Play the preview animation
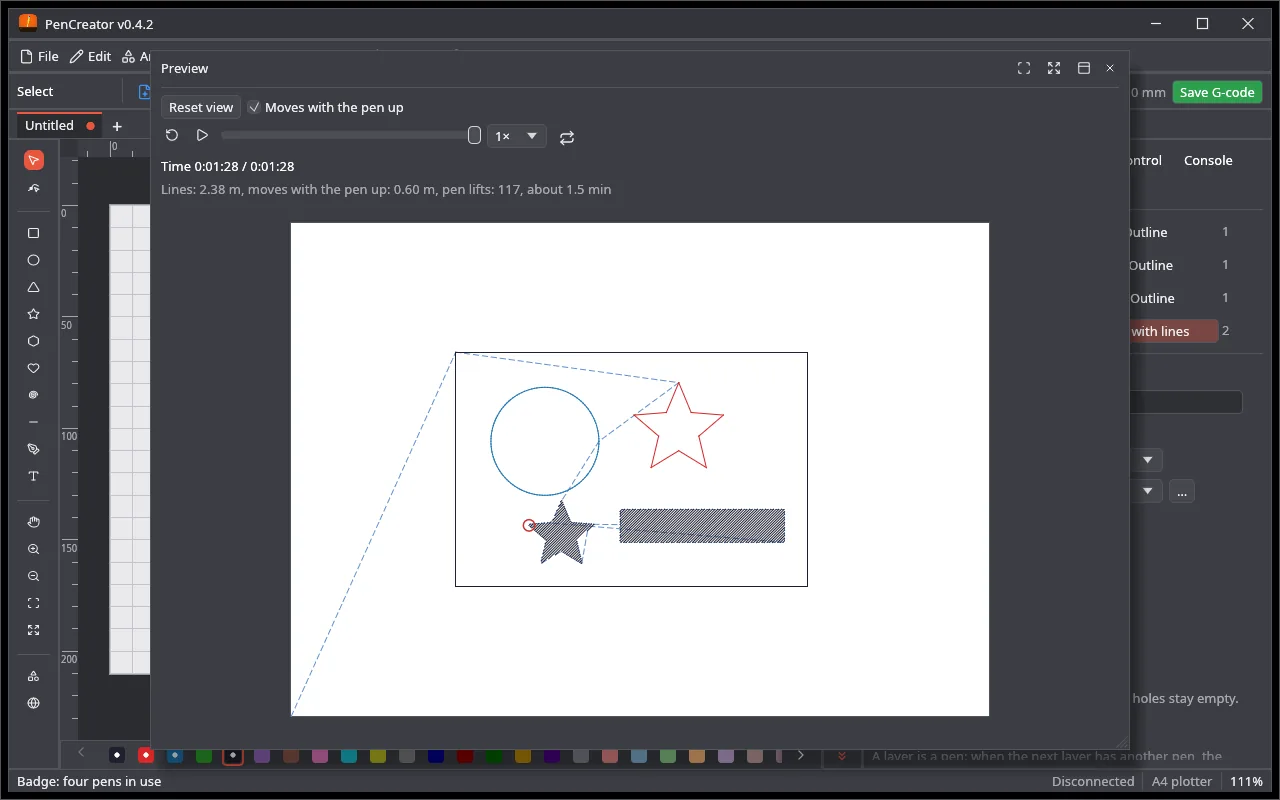 (202, 136)
